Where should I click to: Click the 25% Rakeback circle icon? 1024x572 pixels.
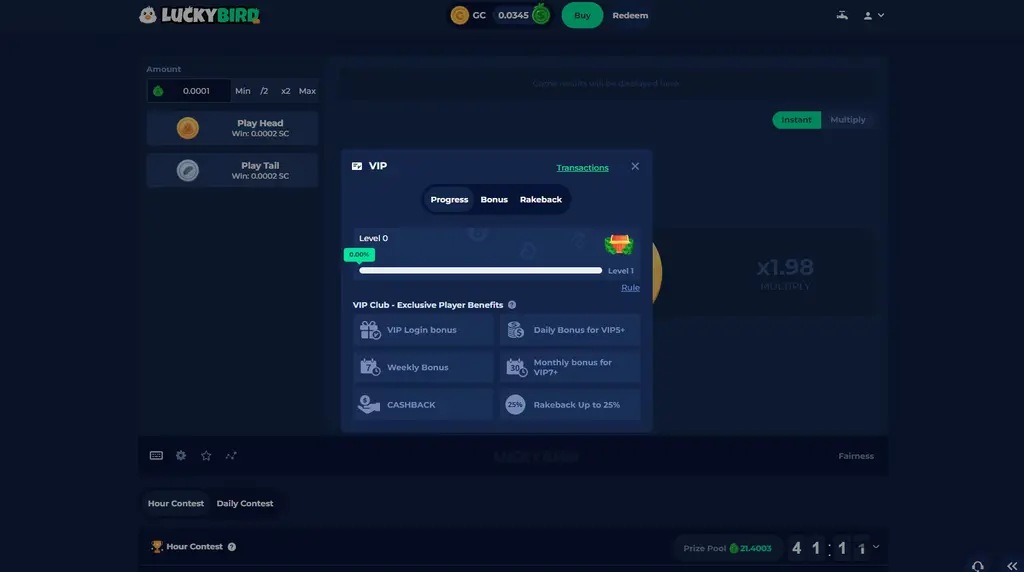point(515,405)
